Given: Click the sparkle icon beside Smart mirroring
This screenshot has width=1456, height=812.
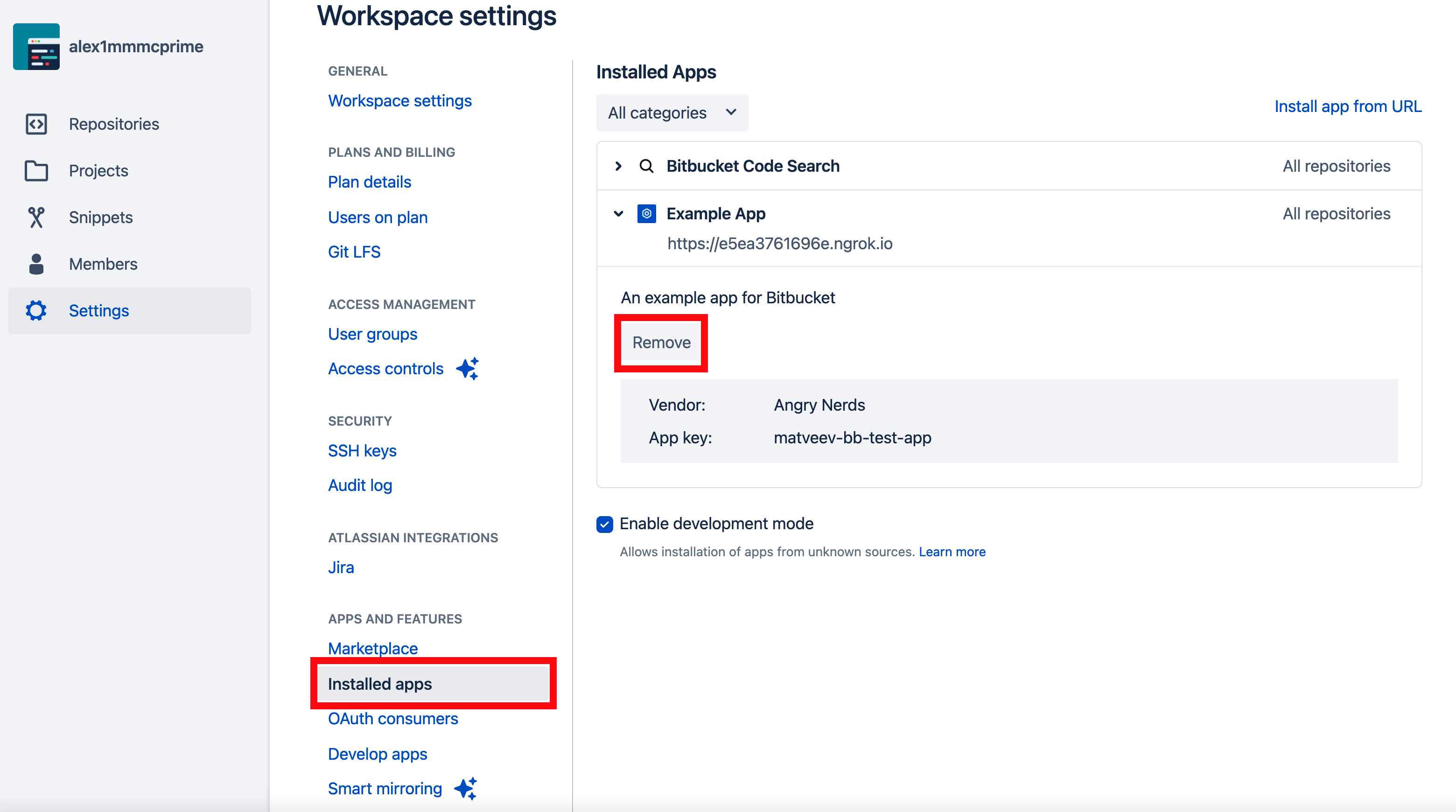Looking at the screenshot, I should click(466, 788).
